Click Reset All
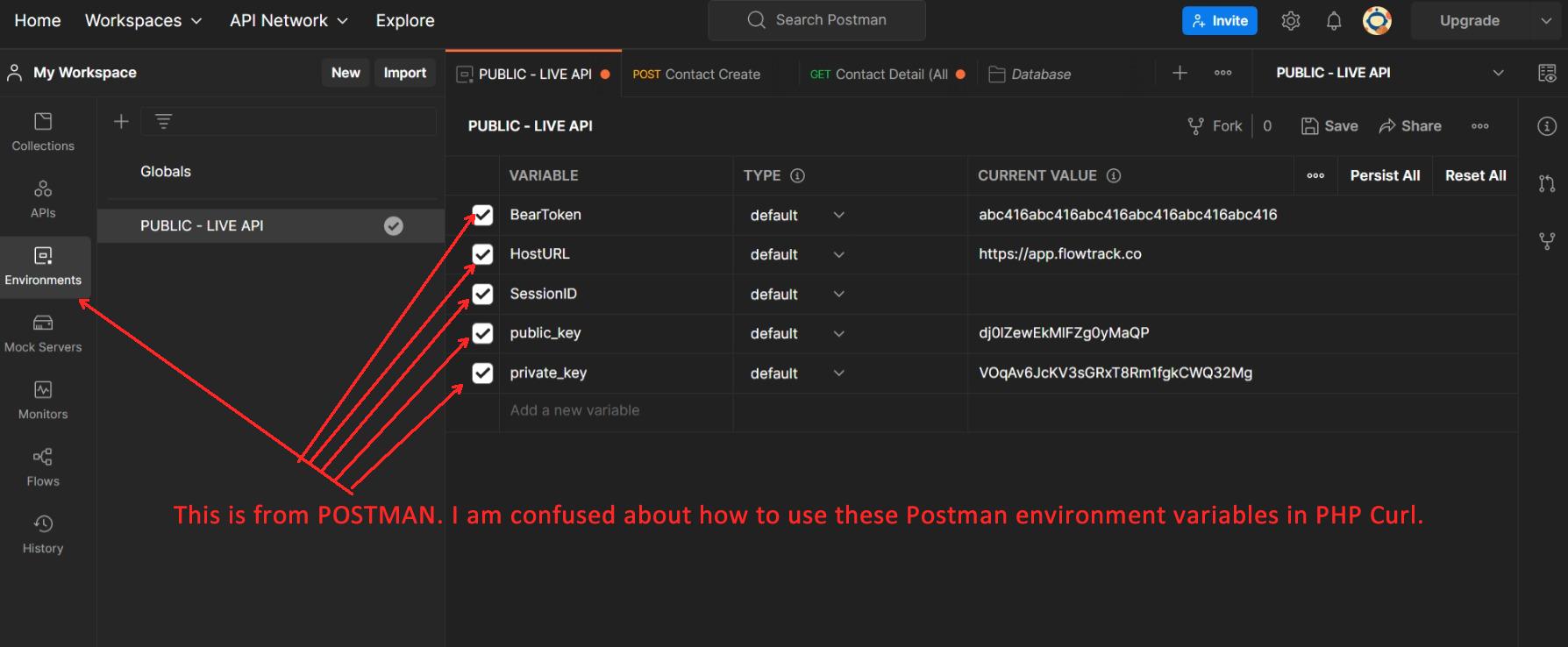Screen dimensions: 1568x647 1476,175
